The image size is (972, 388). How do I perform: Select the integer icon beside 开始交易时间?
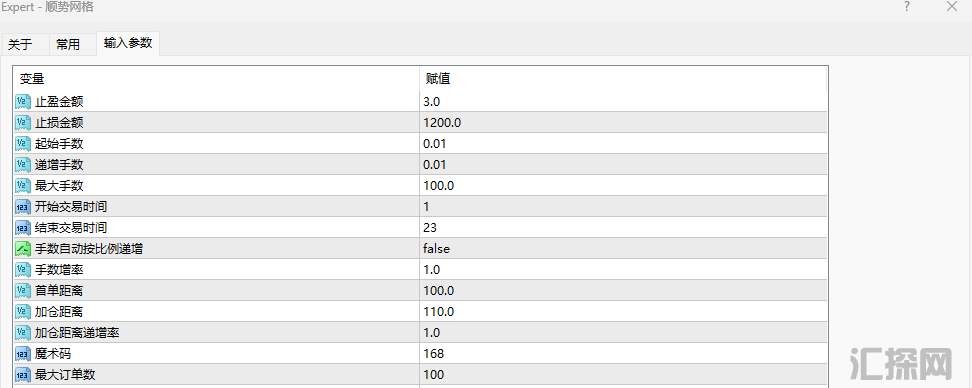tap(23, 206)
